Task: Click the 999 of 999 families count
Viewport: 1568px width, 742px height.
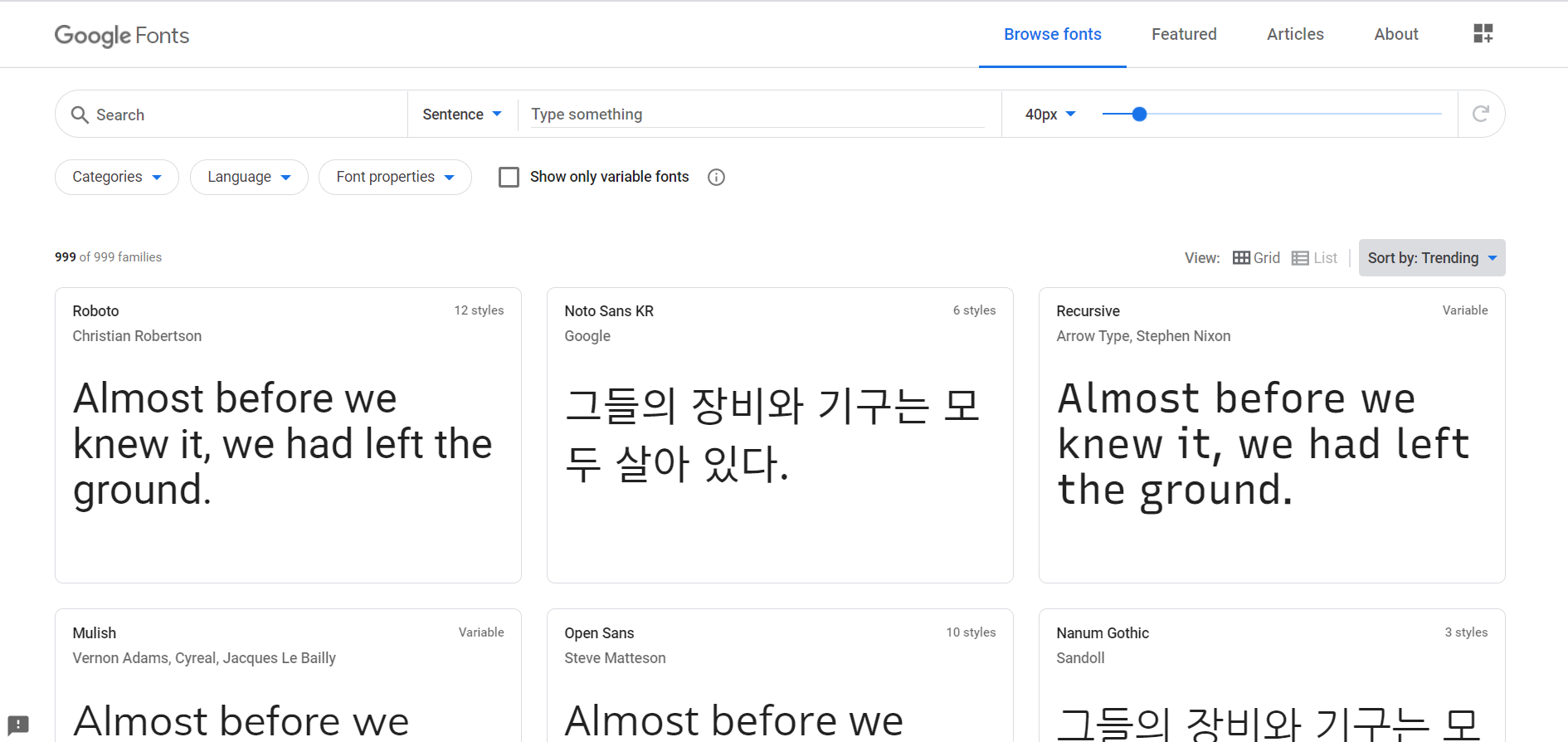Action: coord(108,257)
